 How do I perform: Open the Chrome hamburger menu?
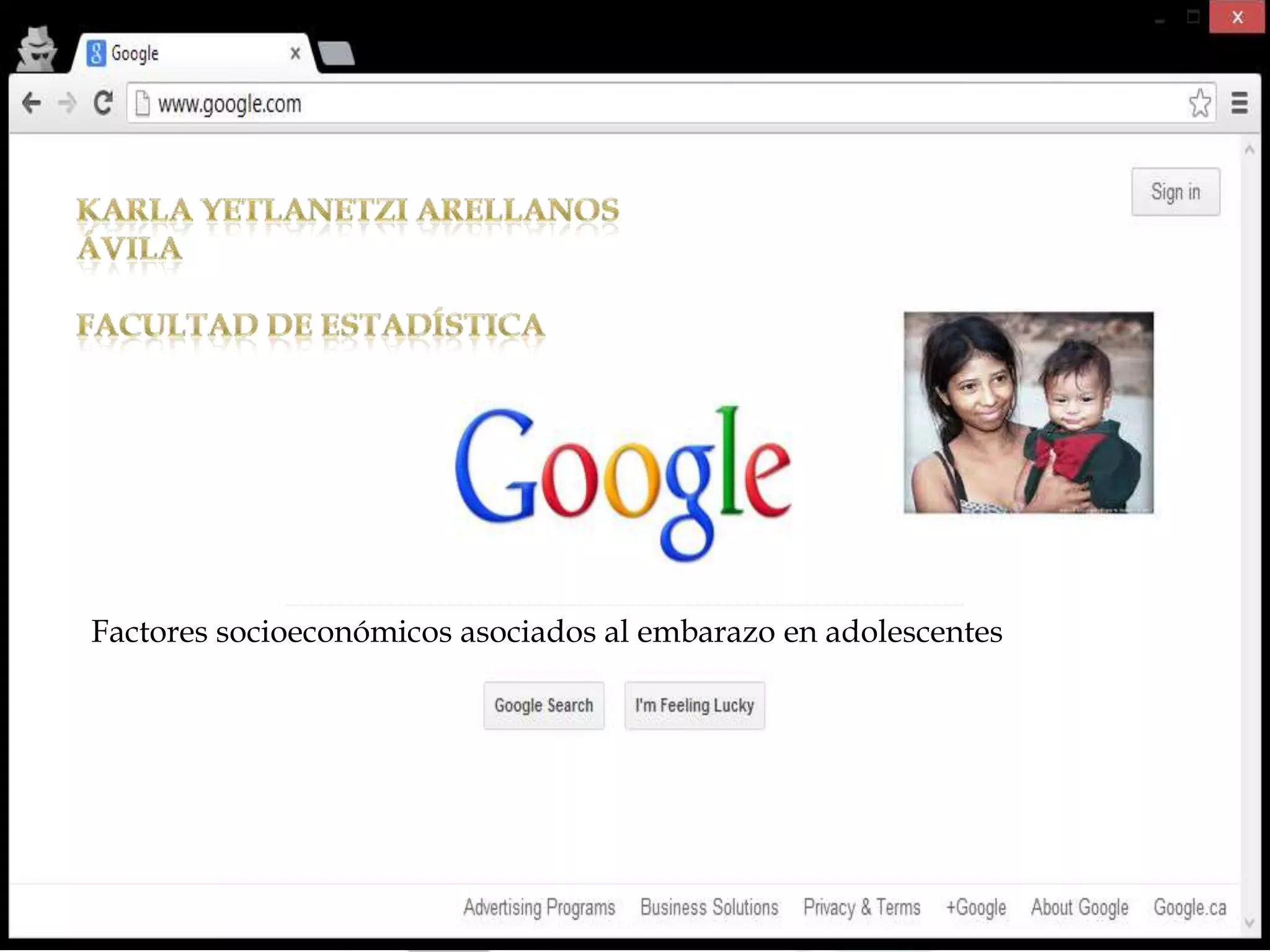1239,103
